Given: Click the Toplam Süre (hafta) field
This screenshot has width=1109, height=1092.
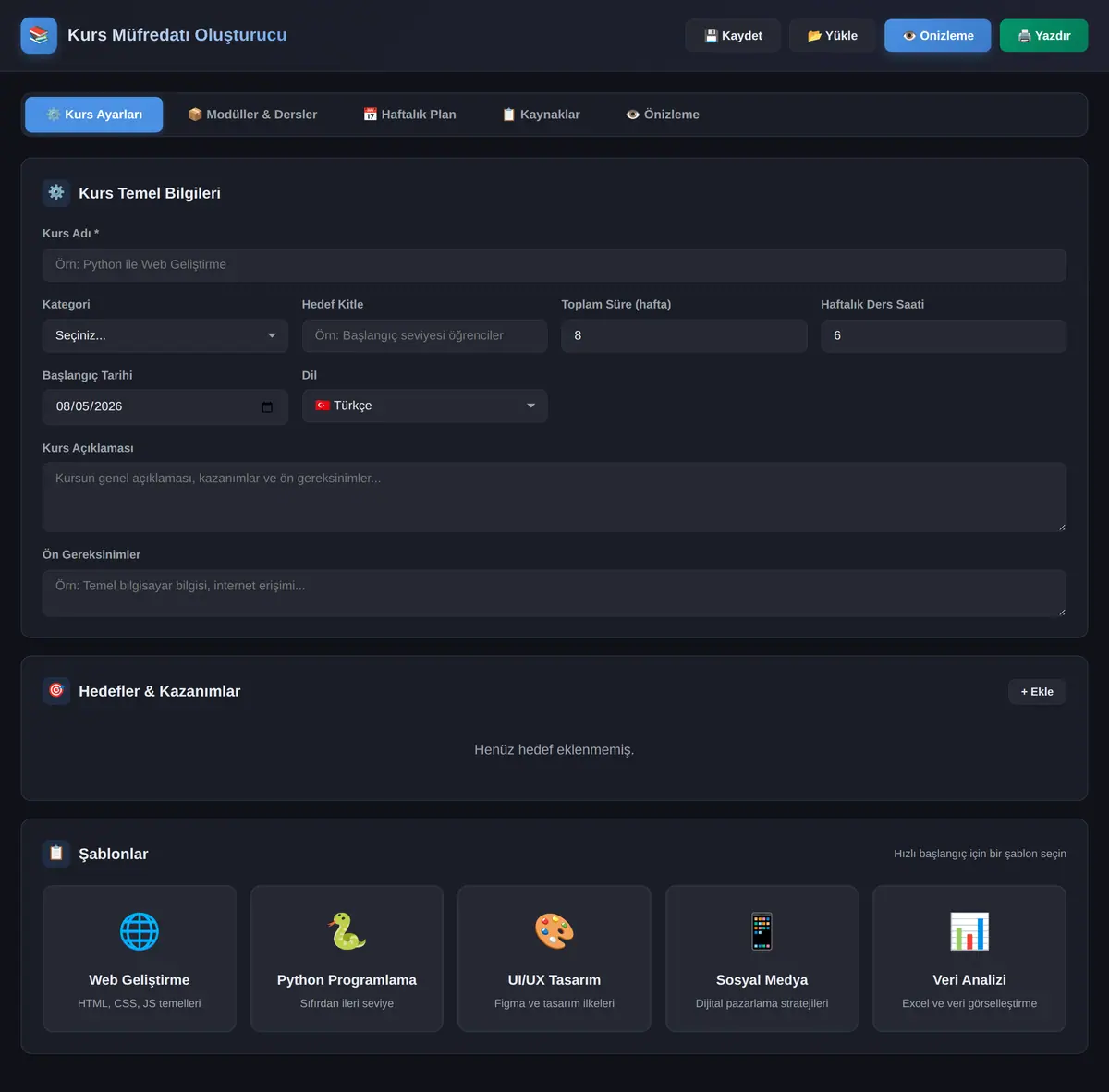Looking at the screenshot, I should pyautogui.click(x=684, y=335).
